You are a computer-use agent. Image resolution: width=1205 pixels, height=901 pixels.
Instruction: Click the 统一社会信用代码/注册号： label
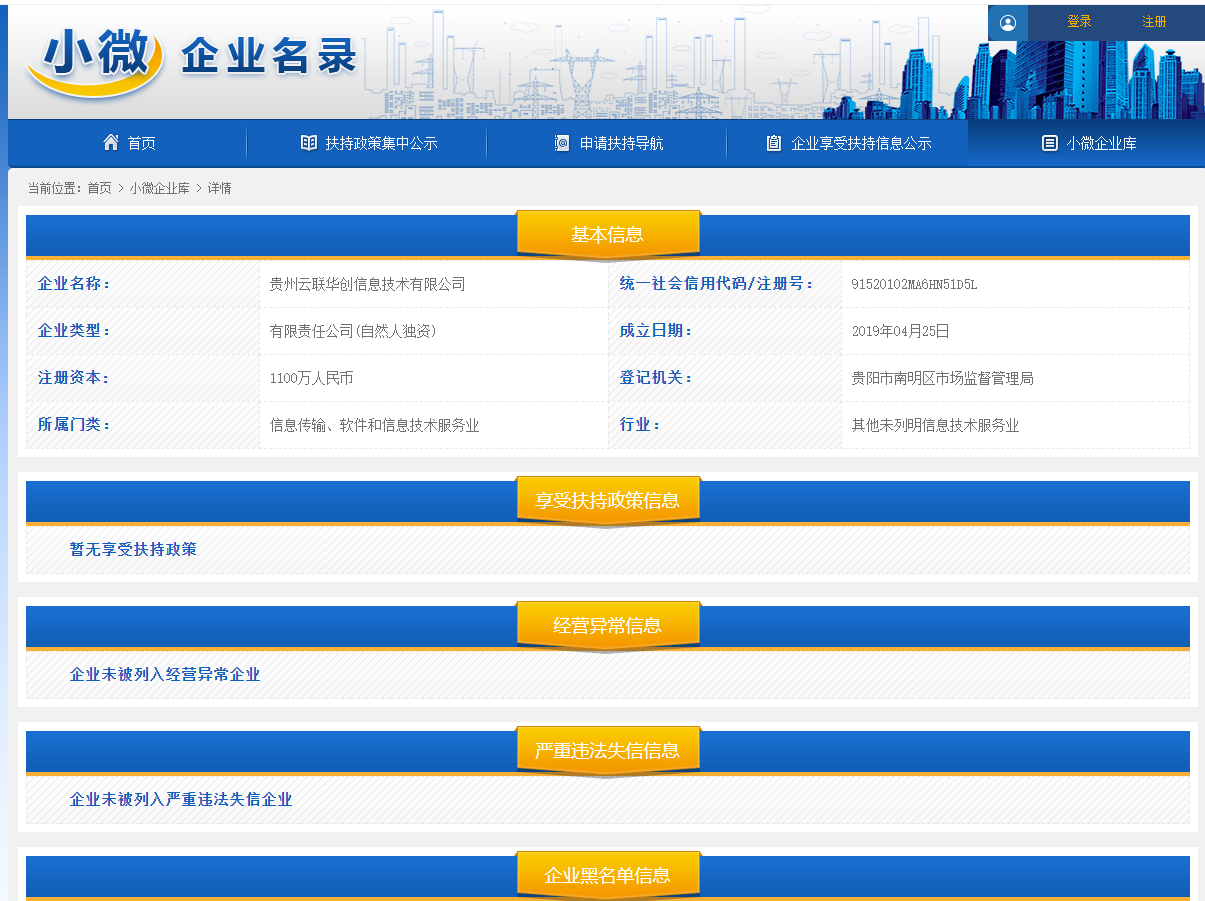(x=716, y=284)
